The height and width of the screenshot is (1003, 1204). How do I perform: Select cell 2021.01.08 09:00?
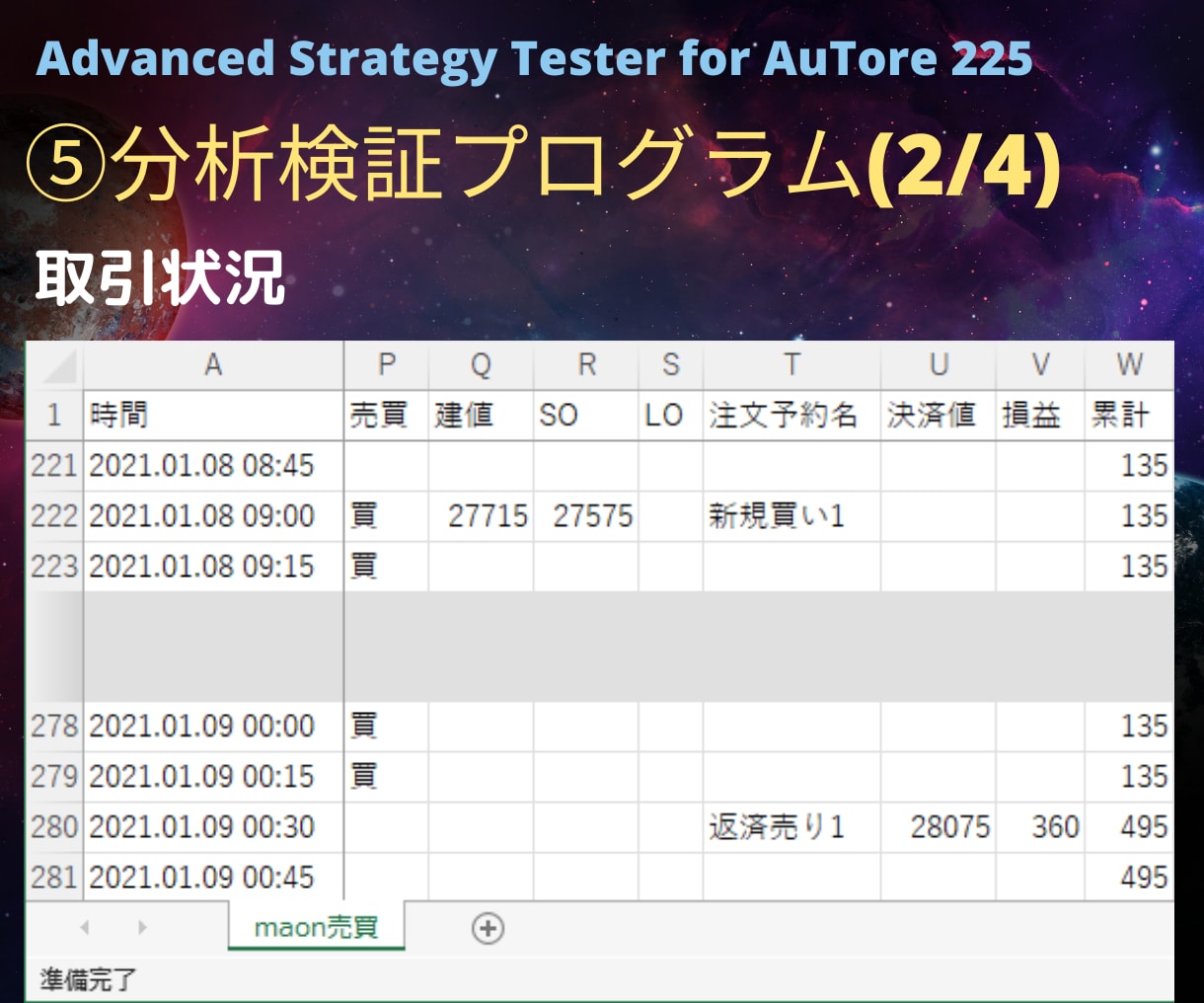pos(213,515)
